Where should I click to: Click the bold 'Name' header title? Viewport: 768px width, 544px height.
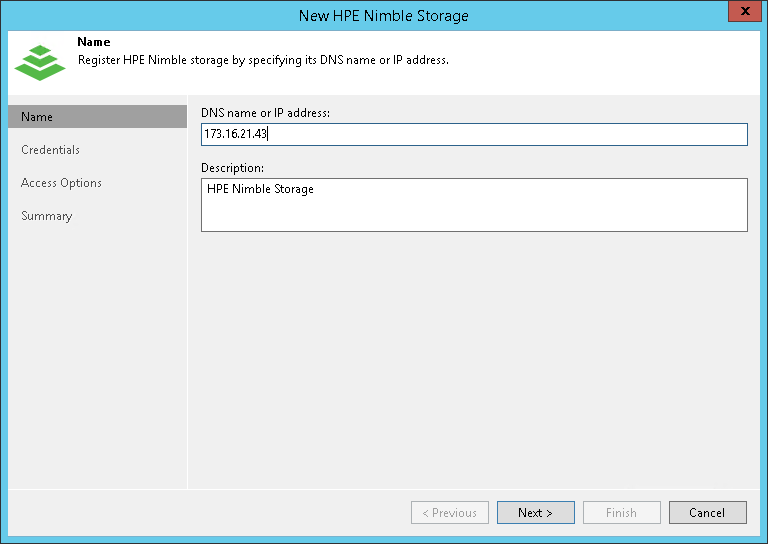(93, 43)
